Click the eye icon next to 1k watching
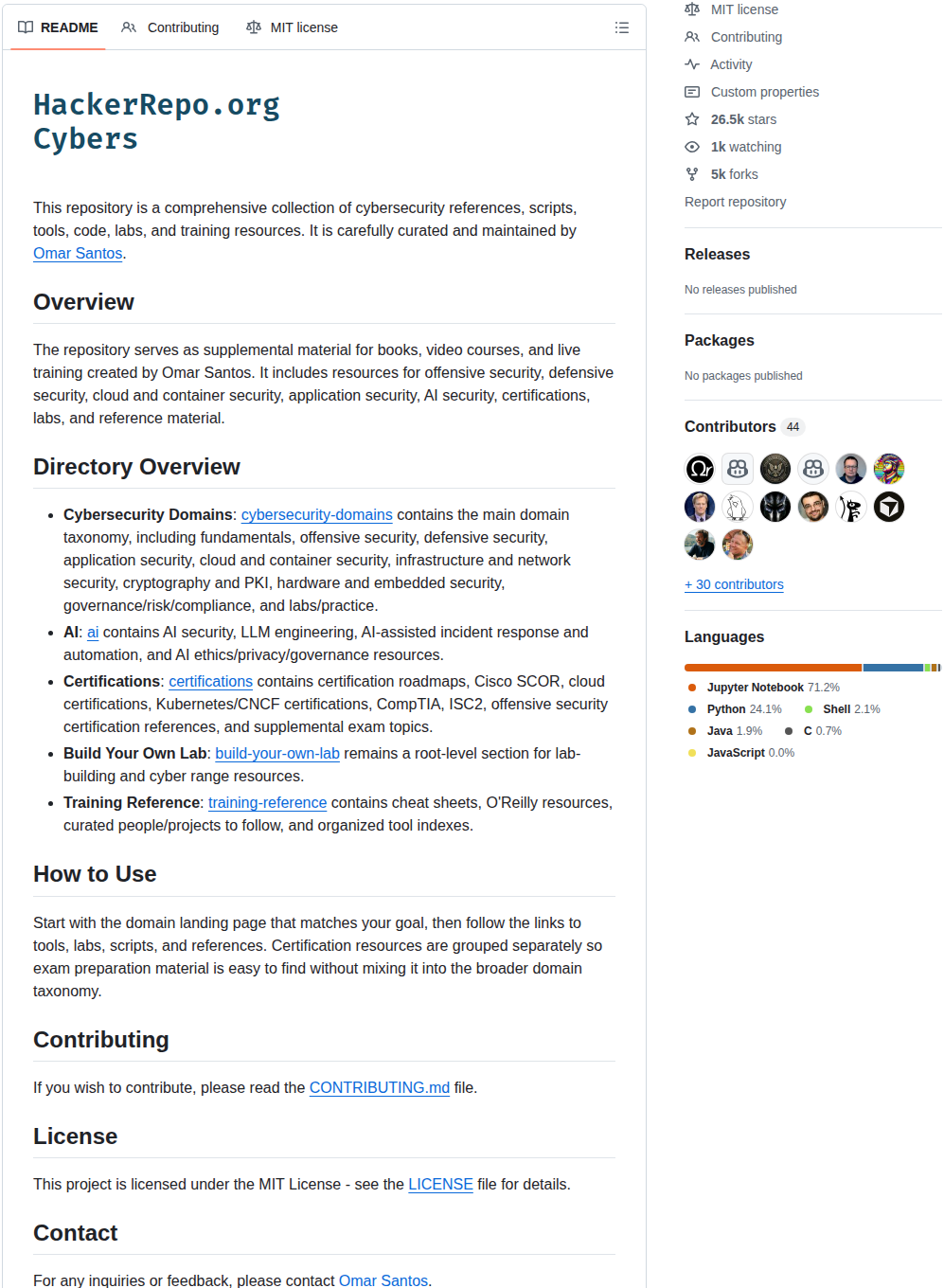This screenshot has width=944, height=1288. click(x=692, y=147)
